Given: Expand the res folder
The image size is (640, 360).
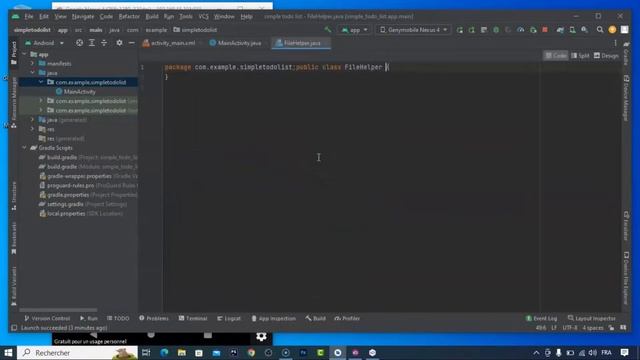Looking at the screenshot, I should [x=33, y=129].
